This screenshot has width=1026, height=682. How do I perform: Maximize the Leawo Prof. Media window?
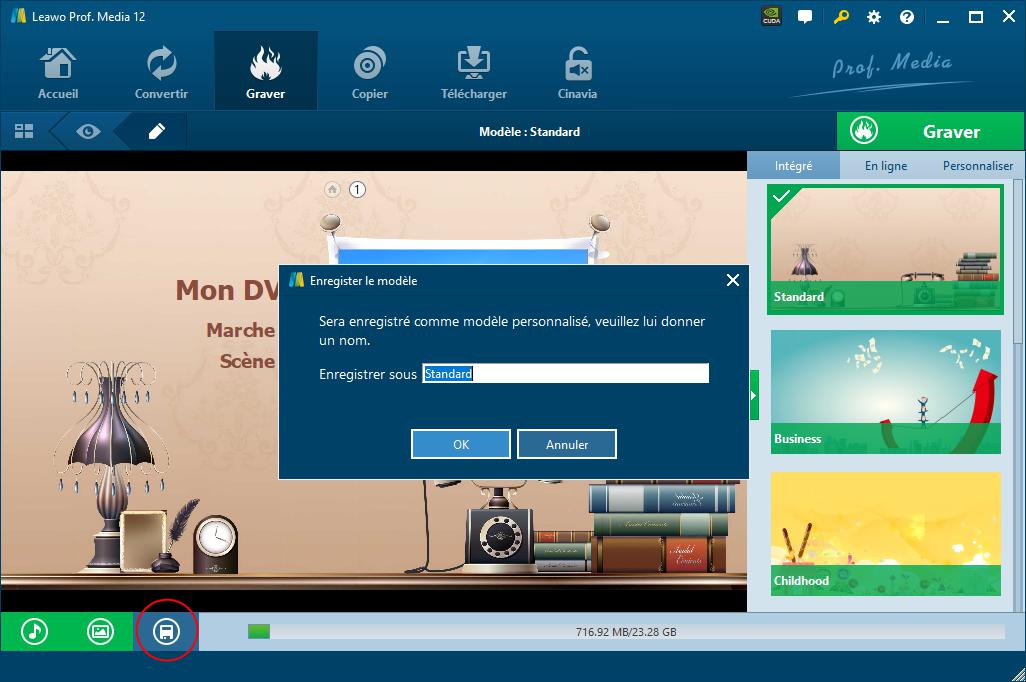976,17
